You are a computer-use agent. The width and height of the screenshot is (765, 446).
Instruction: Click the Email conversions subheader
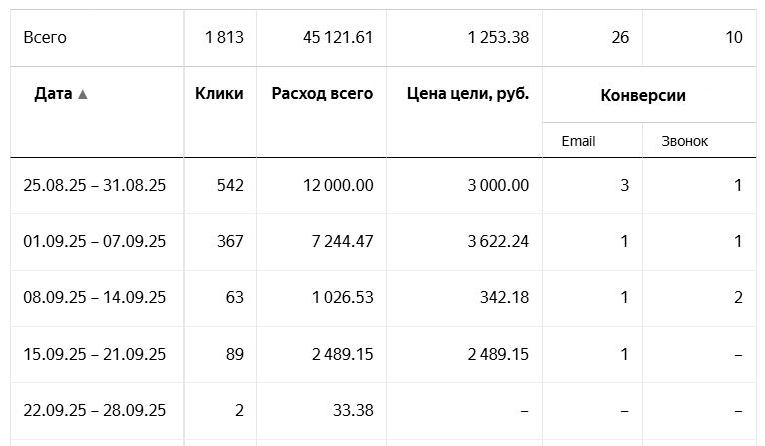point(578,142)
